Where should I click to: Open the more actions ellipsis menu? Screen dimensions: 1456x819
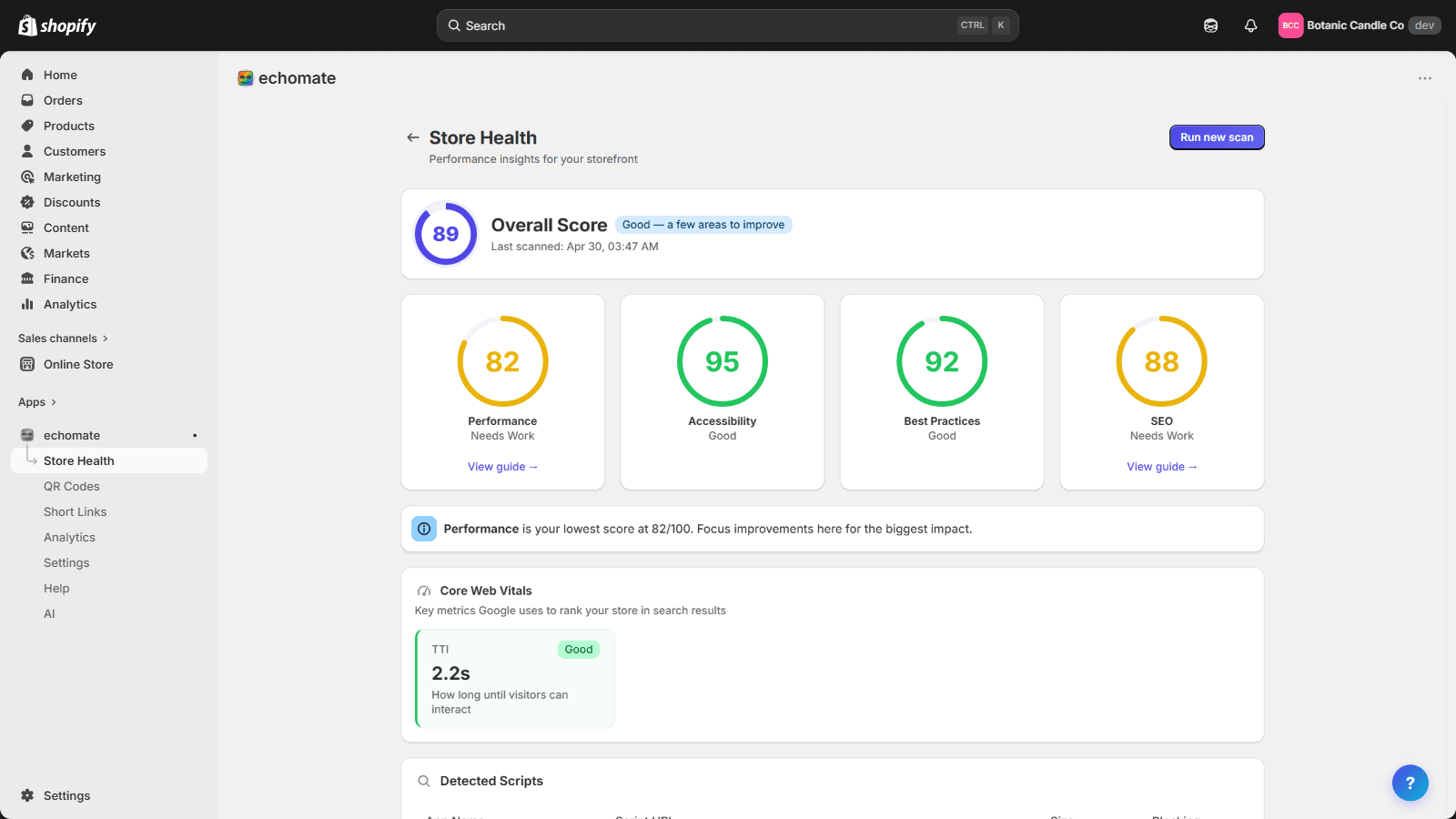1425,78
